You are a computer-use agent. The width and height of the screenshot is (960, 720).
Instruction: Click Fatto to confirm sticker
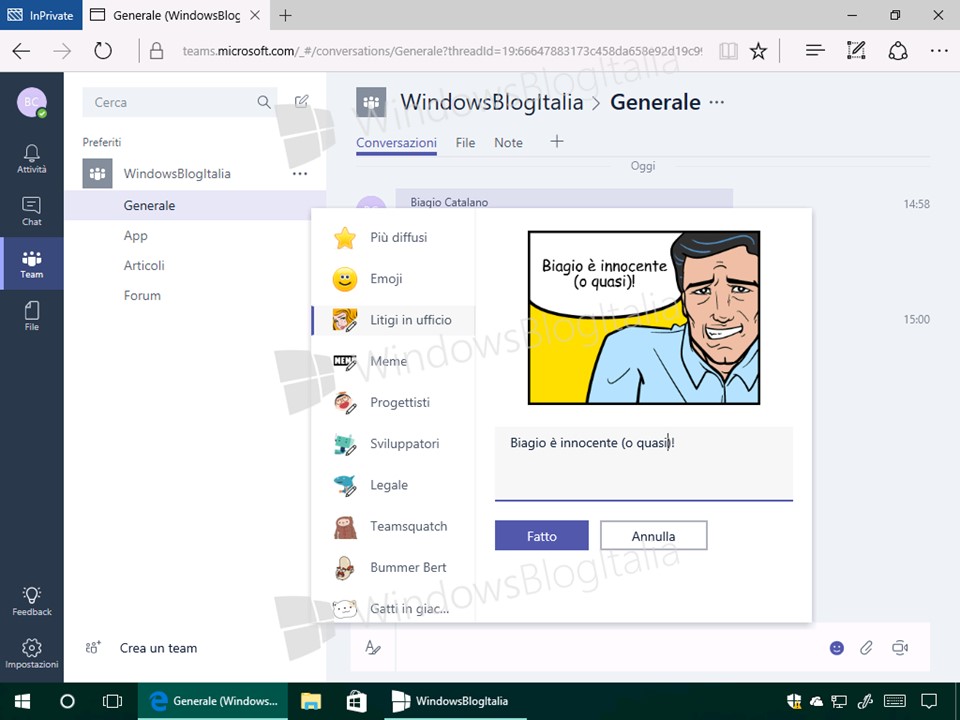coord(542,536)
